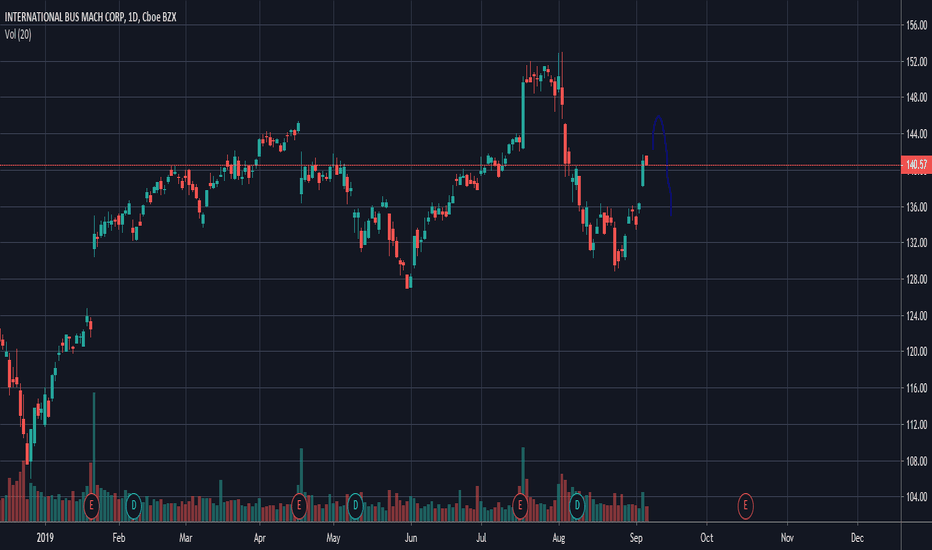Click the 112.00 price axis label
932x550 pixels.
(x=917, y=425)
